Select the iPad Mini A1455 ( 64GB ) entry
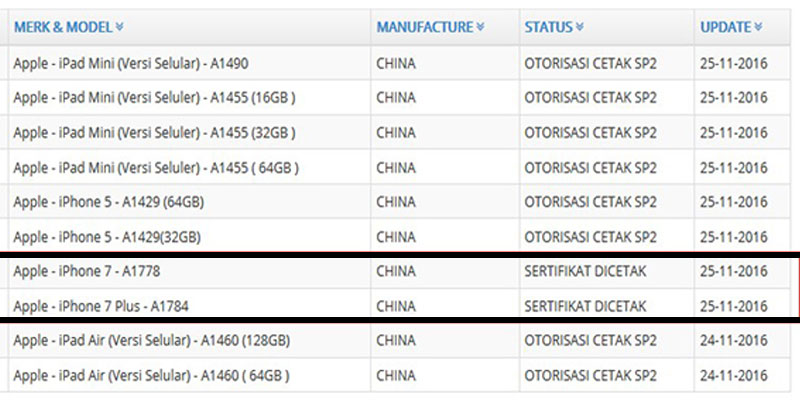Image resolution: width=800 pixels, height=400 pixels. [x=156, y=167]
